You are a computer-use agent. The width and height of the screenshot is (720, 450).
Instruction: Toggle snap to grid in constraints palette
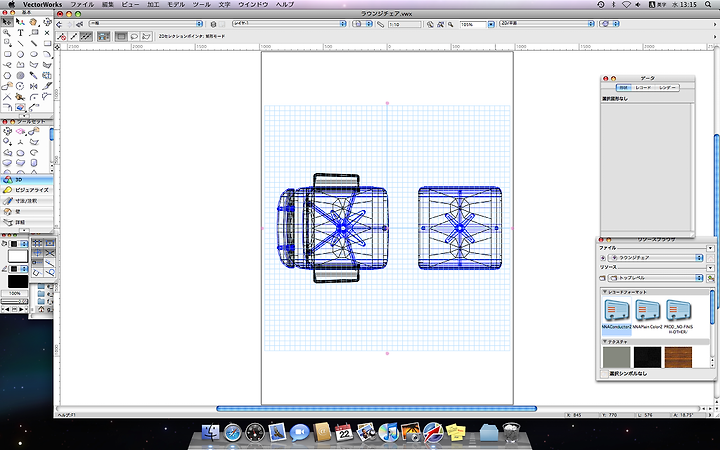point(38,243)
